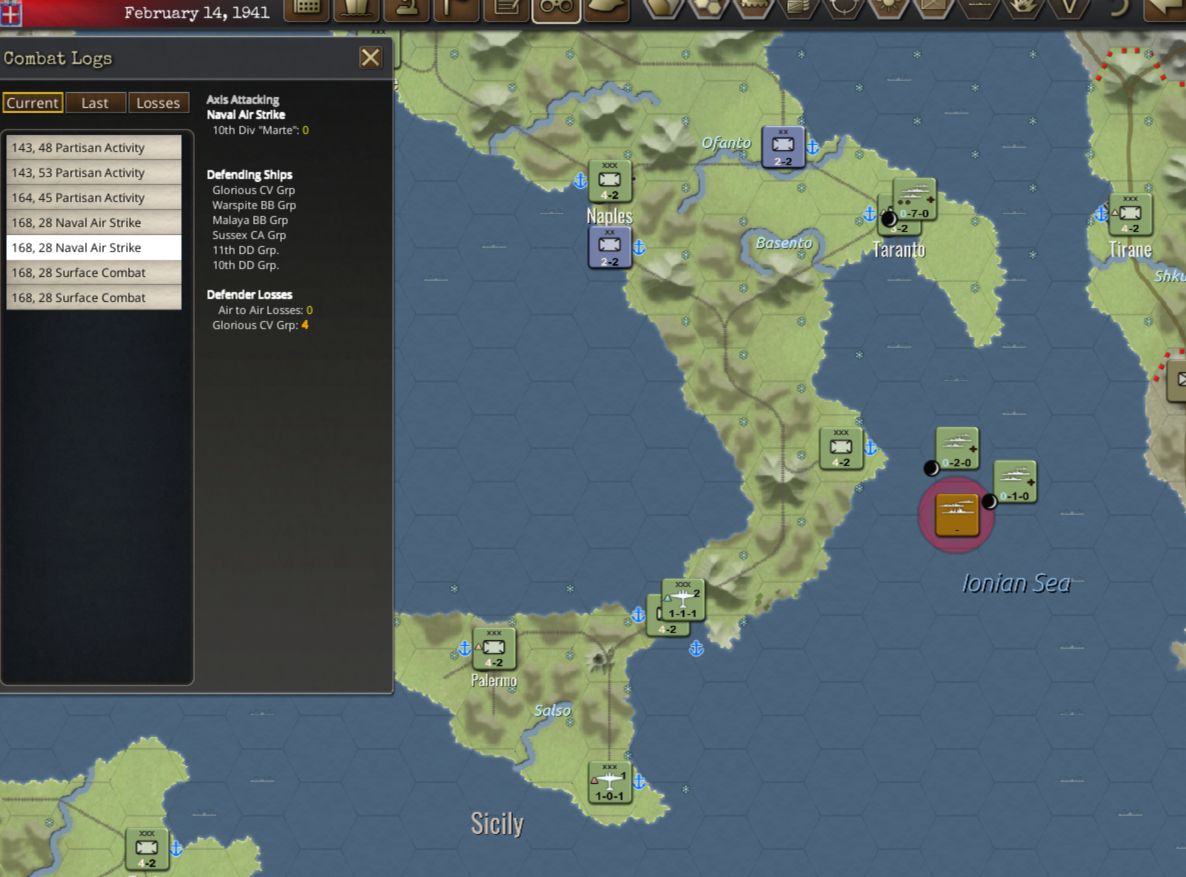Click the anchor port icon south of Messina
The width and height of the screenshot is (1186, 877).
pos(696,648)
